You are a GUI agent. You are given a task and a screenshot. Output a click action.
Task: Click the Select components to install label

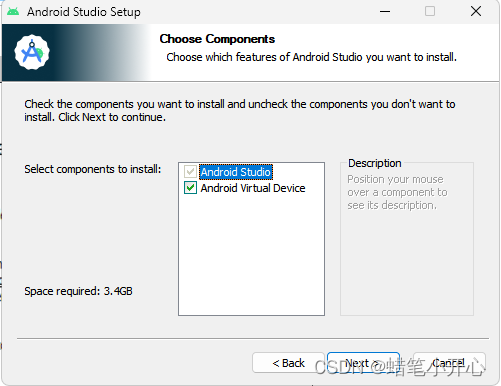[93, 169]
